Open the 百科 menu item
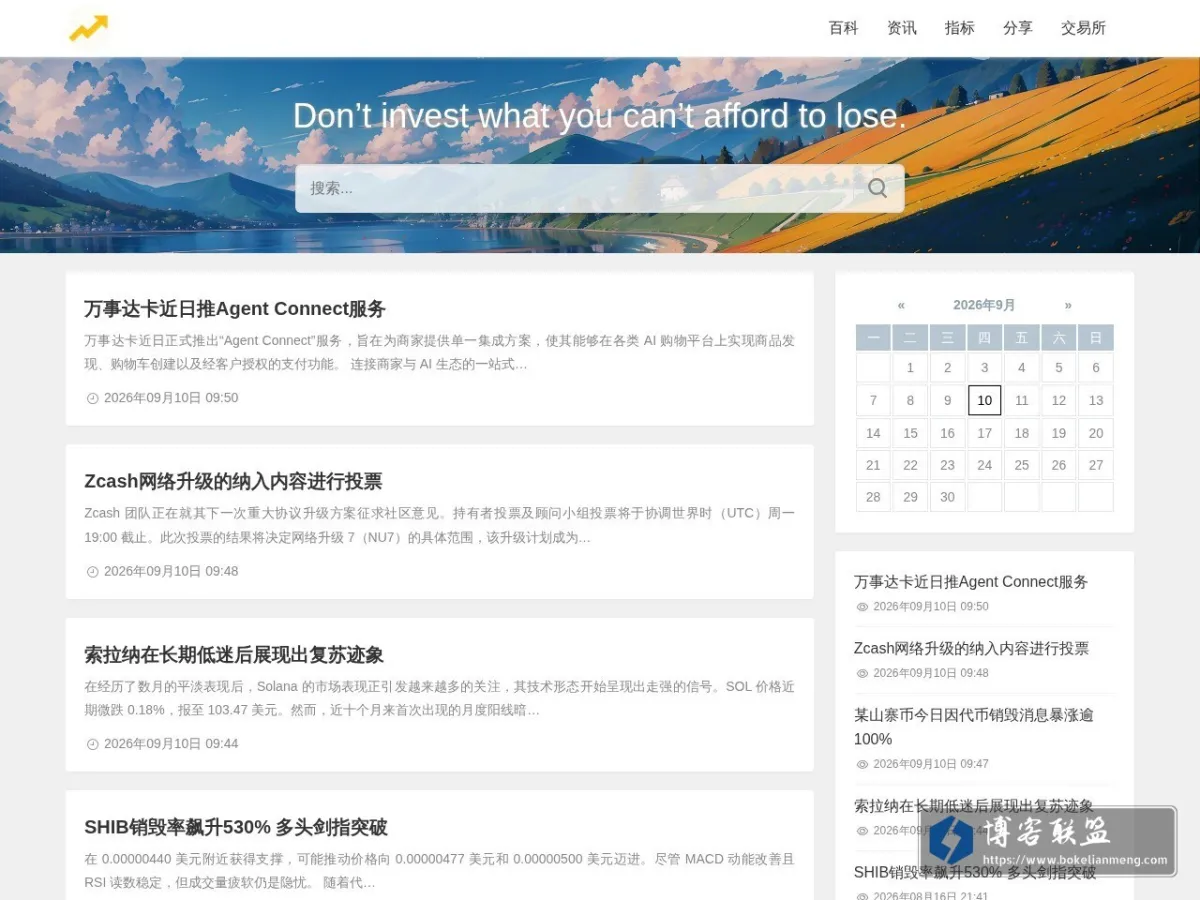The image size is (1200, 900). 843,28
